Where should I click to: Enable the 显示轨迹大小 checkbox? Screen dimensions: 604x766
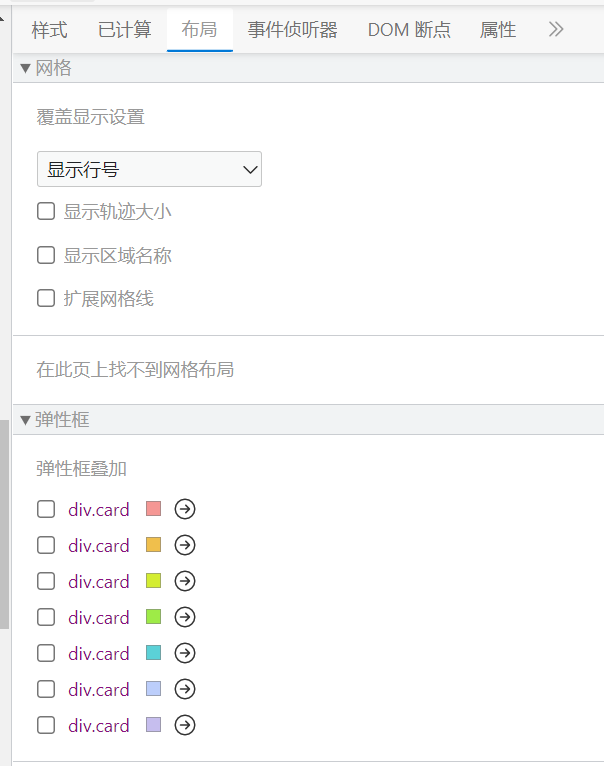pos(46,211)
